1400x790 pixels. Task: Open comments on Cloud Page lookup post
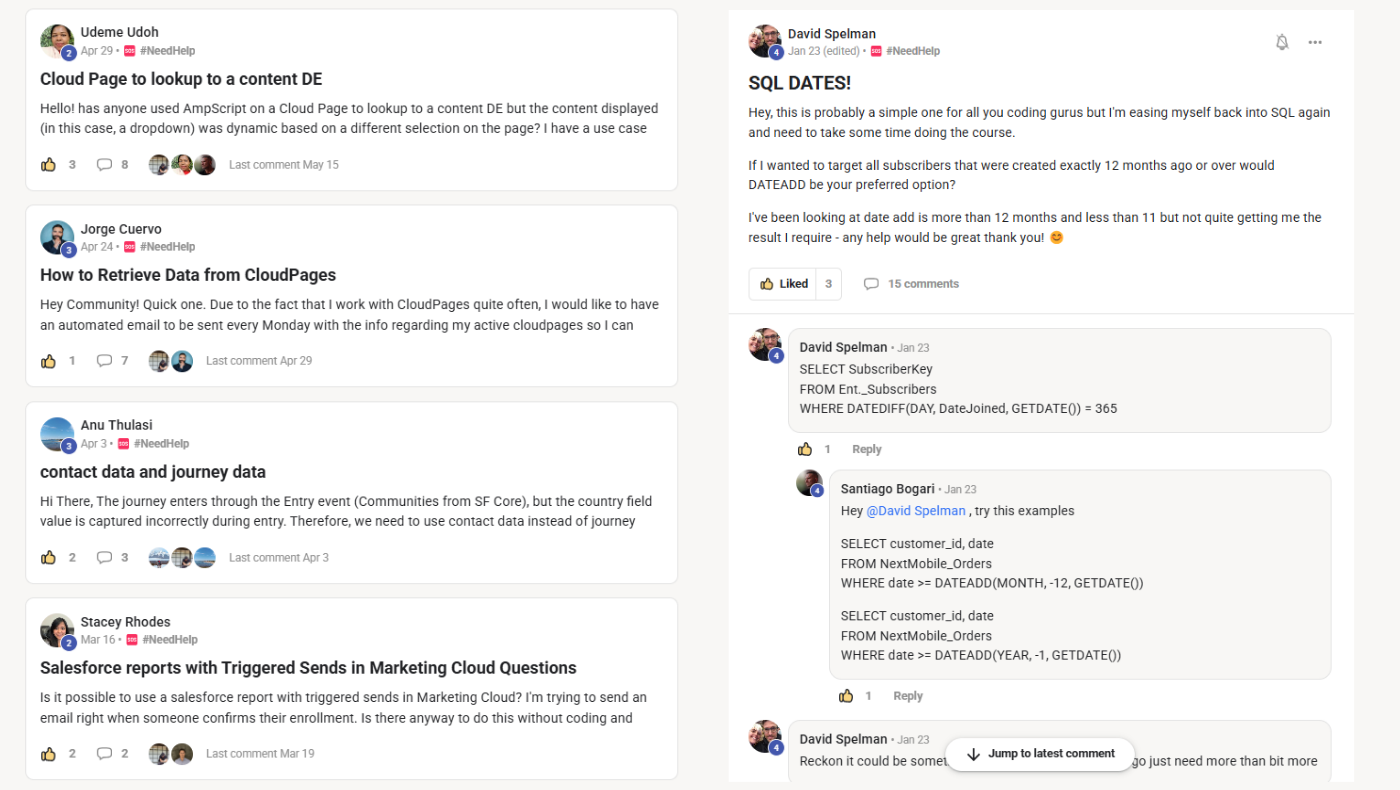click(x=104, y=164)
